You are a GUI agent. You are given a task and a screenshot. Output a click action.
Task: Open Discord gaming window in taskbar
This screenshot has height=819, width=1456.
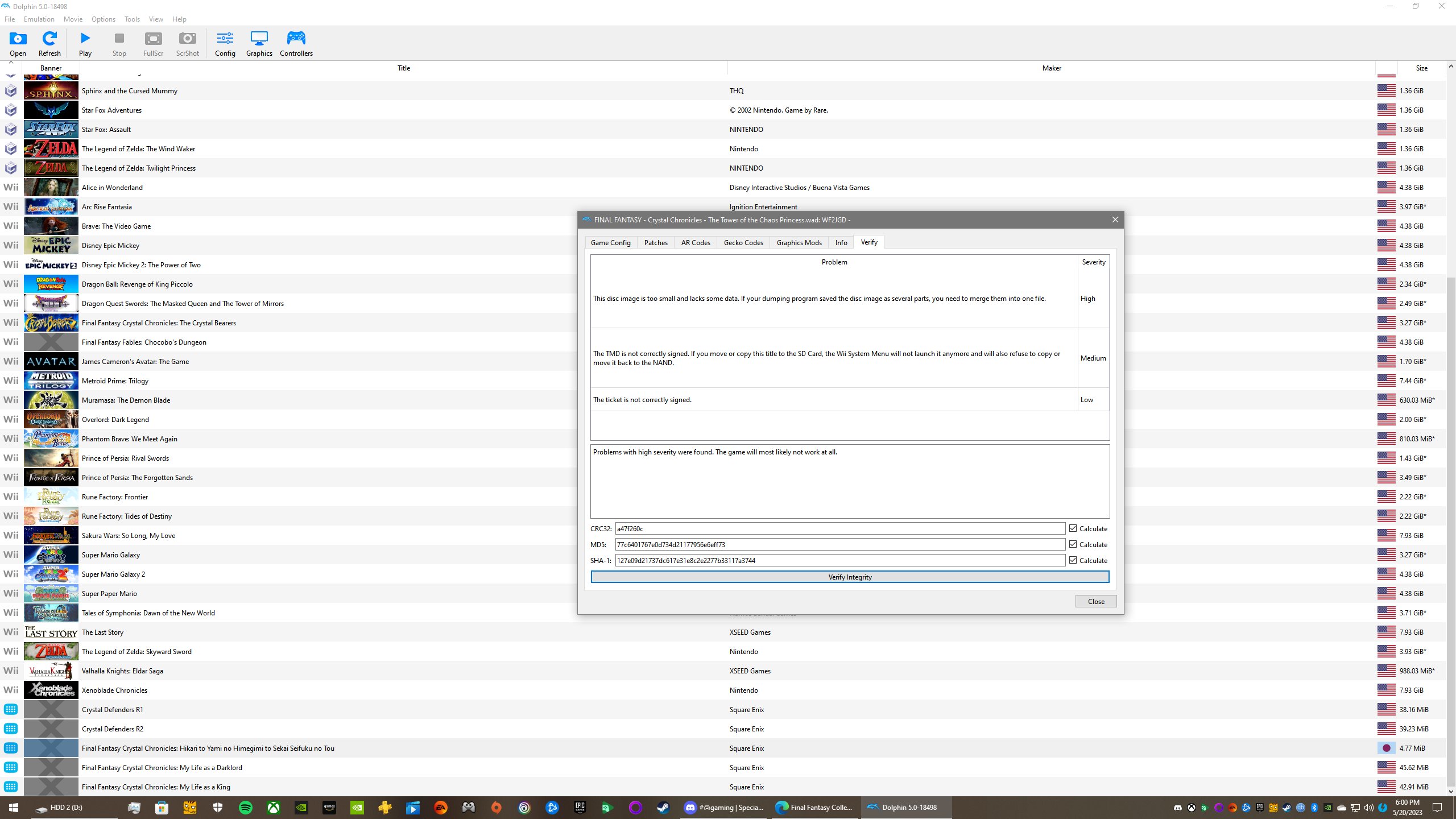click(725, 808)
